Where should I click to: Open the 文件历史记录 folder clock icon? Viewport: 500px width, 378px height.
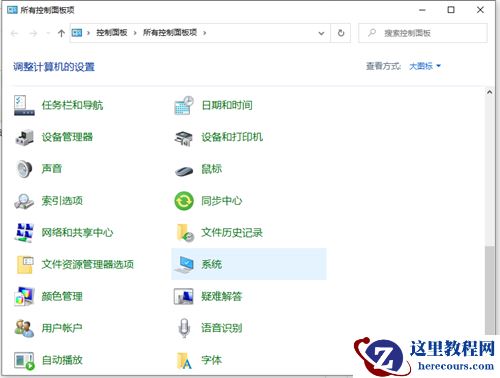point(185,232)
